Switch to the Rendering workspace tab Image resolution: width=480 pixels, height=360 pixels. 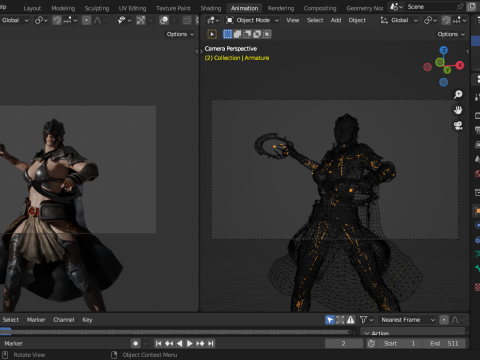click(281, 8)
